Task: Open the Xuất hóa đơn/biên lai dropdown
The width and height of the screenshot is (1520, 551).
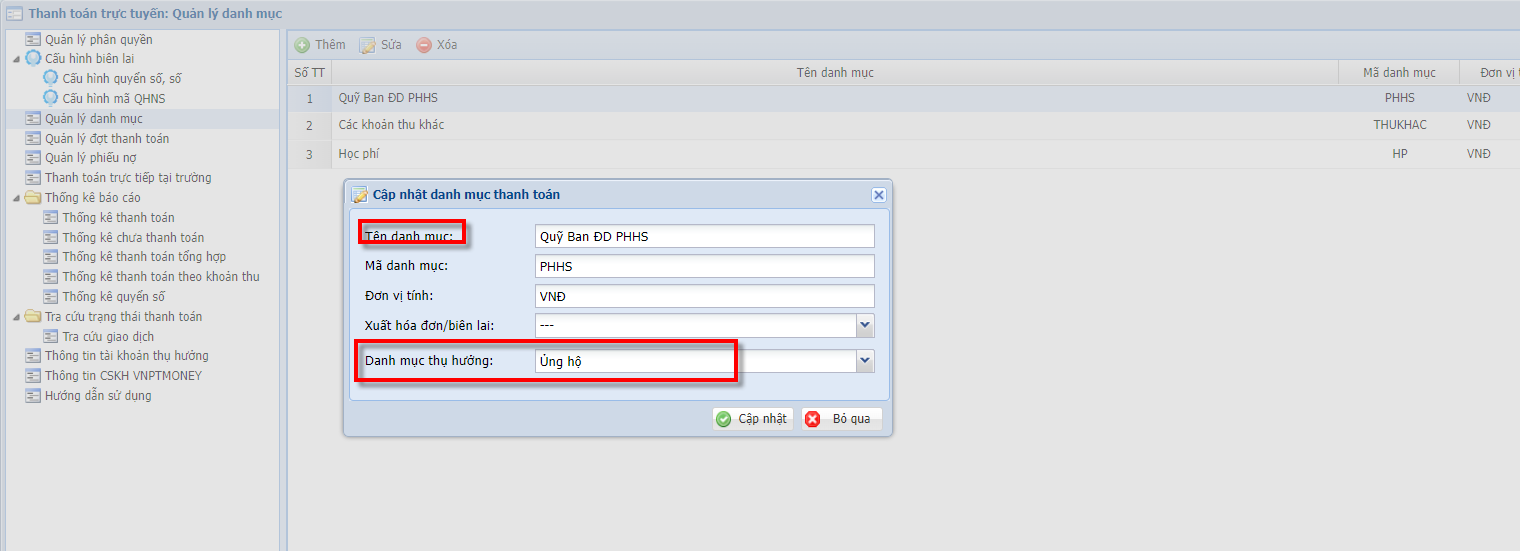Action: click(x=865, y=325)
